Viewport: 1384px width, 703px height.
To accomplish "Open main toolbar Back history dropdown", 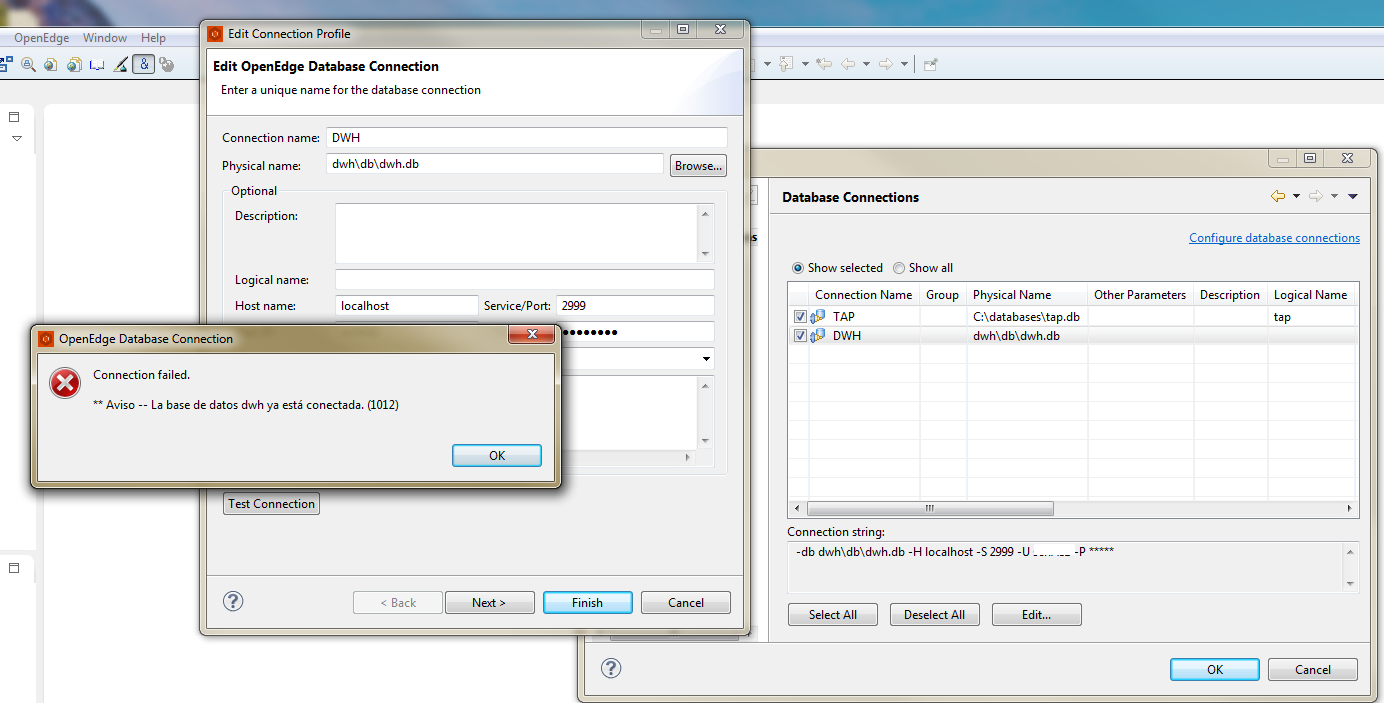I will (866, 64).
